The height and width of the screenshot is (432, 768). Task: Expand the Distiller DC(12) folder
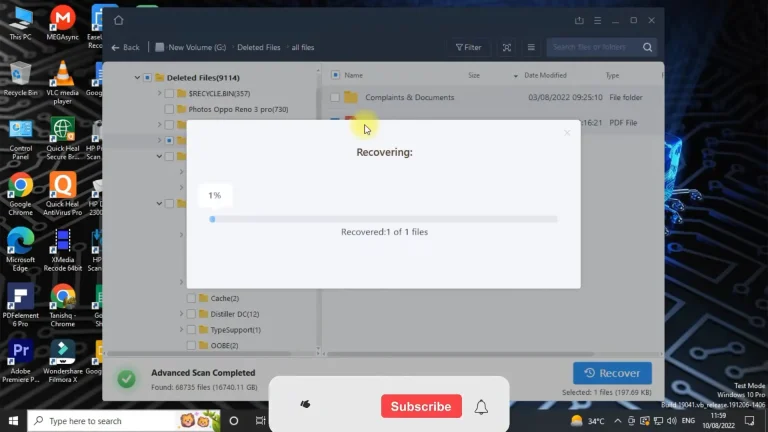click(x=181, y=314)
